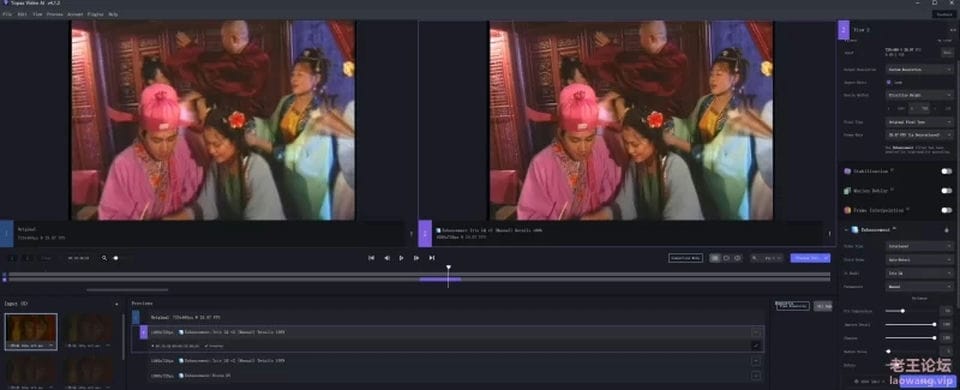960x390 pixels.
Task: Step forward one frame
Action: [x=416, y=258]
